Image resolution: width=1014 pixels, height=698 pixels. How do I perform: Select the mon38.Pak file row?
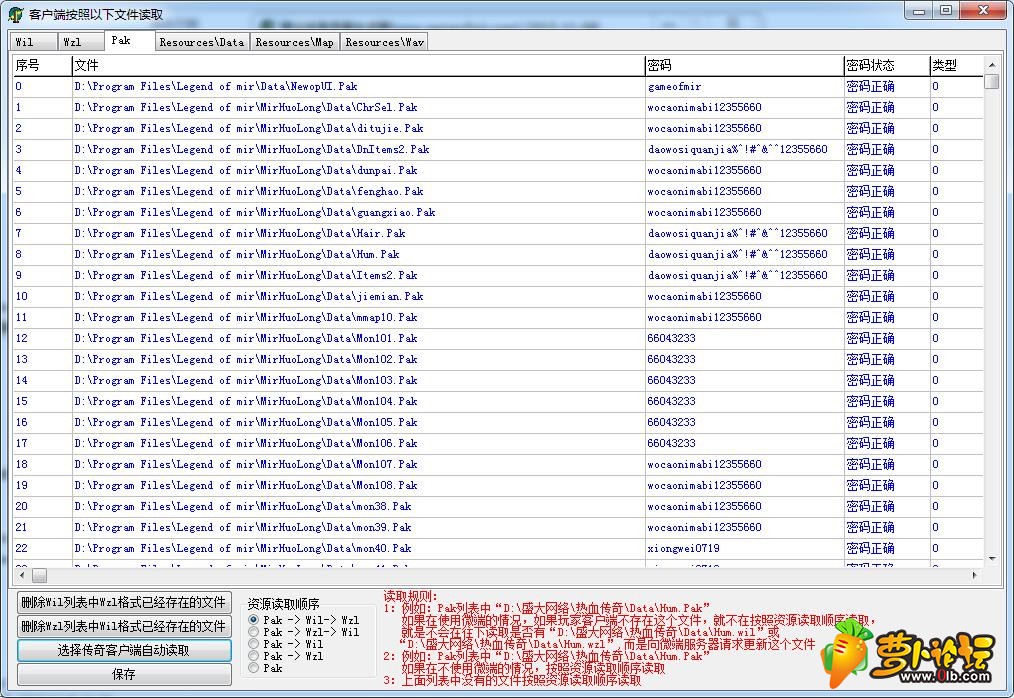pyautogui.click(x=498, y=507)
